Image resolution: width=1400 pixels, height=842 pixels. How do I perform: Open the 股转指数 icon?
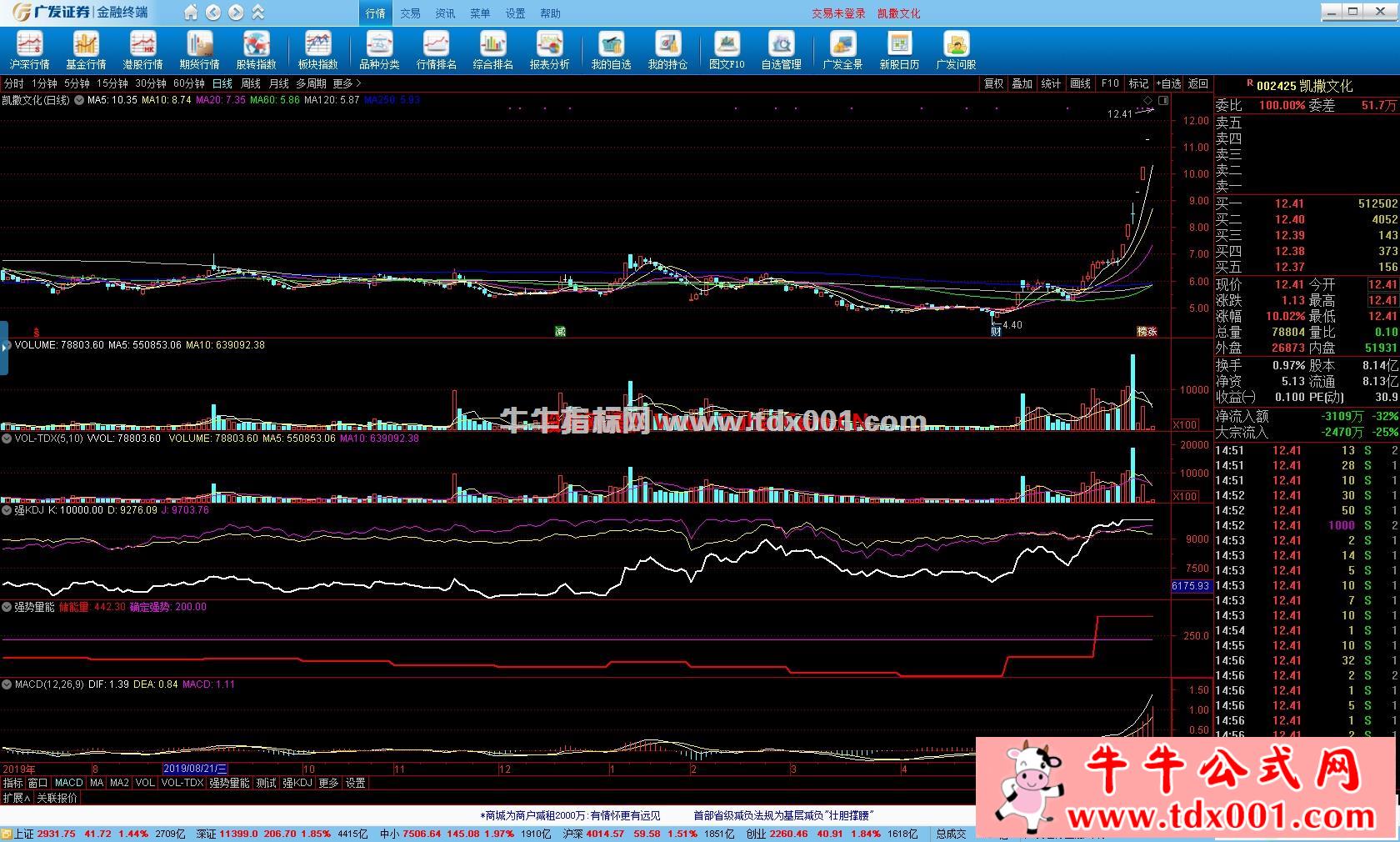tap(256, 50)
